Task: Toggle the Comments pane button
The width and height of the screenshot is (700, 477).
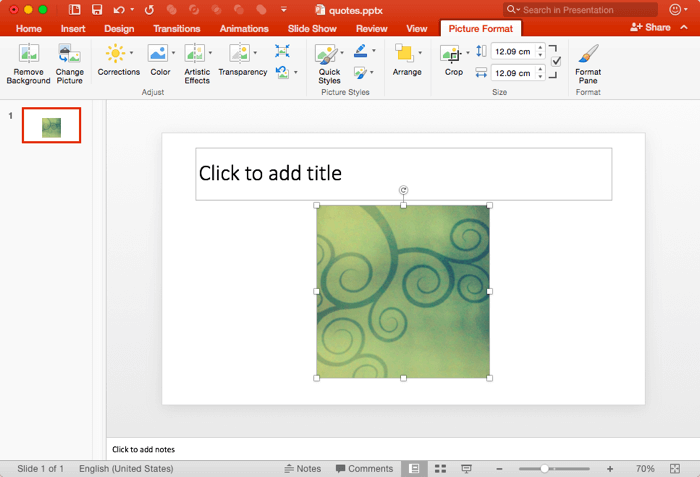Action: coord(364,469)
